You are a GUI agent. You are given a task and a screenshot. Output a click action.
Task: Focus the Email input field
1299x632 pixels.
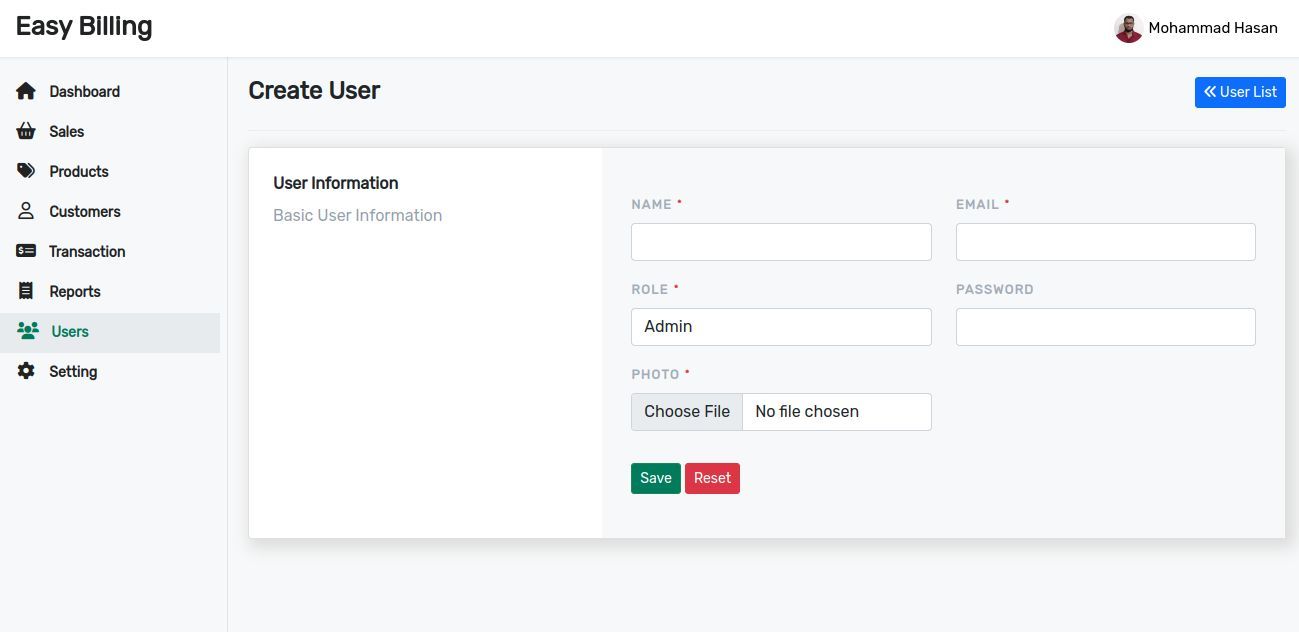click(1105, 242)
